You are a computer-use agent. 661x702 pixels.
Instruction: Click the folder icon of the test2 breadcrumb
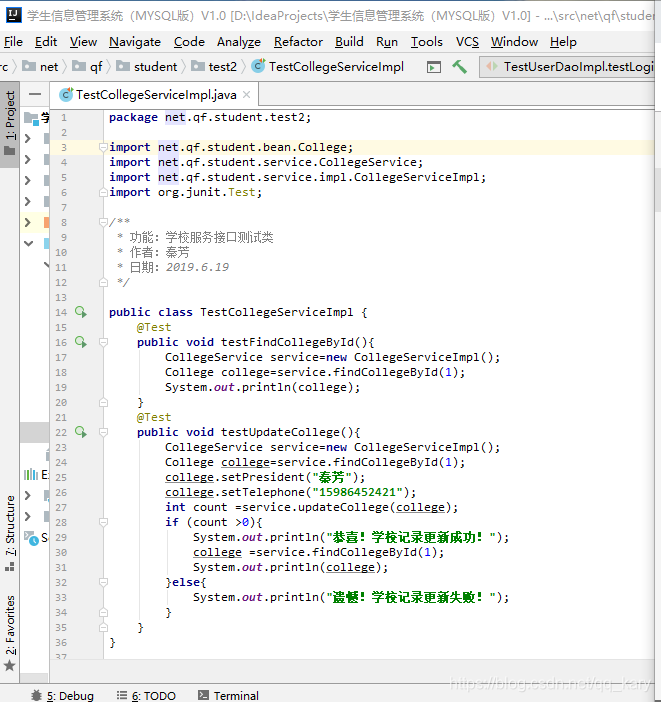198,66
